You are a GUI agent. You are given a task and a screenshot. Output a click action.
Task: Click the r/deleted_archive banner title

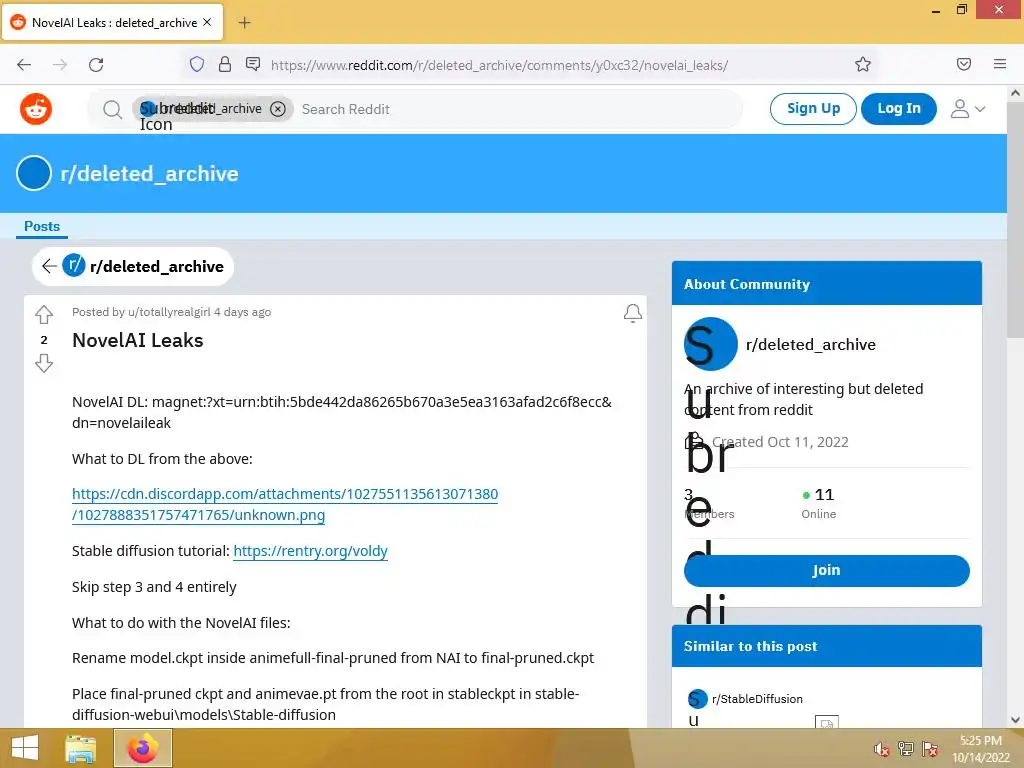(x=149, y=174)
